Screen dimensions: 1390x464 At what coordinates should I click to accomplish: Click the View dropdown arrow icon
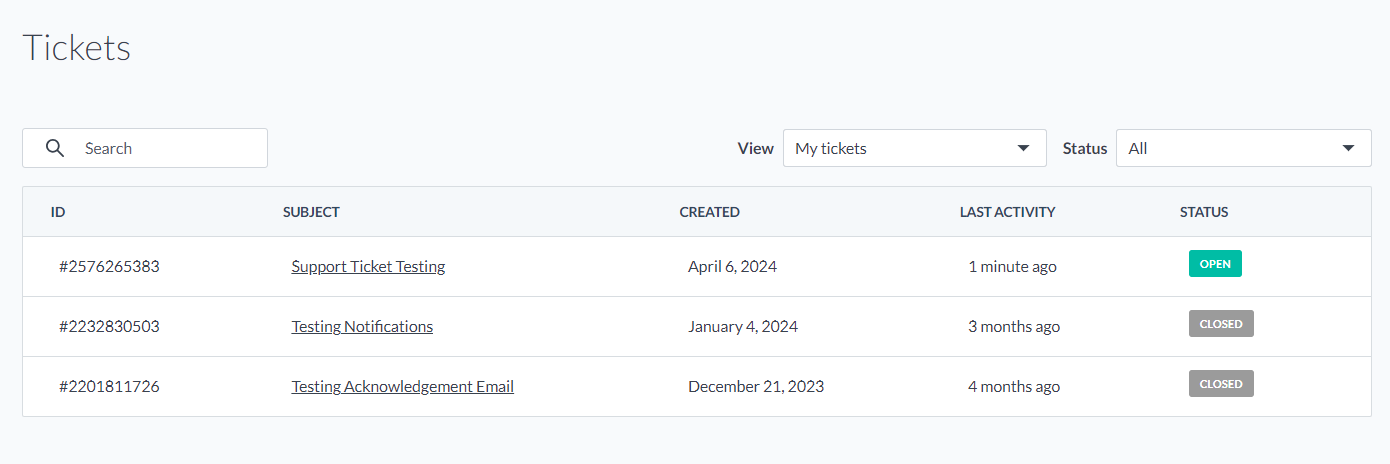[1023, 148]
